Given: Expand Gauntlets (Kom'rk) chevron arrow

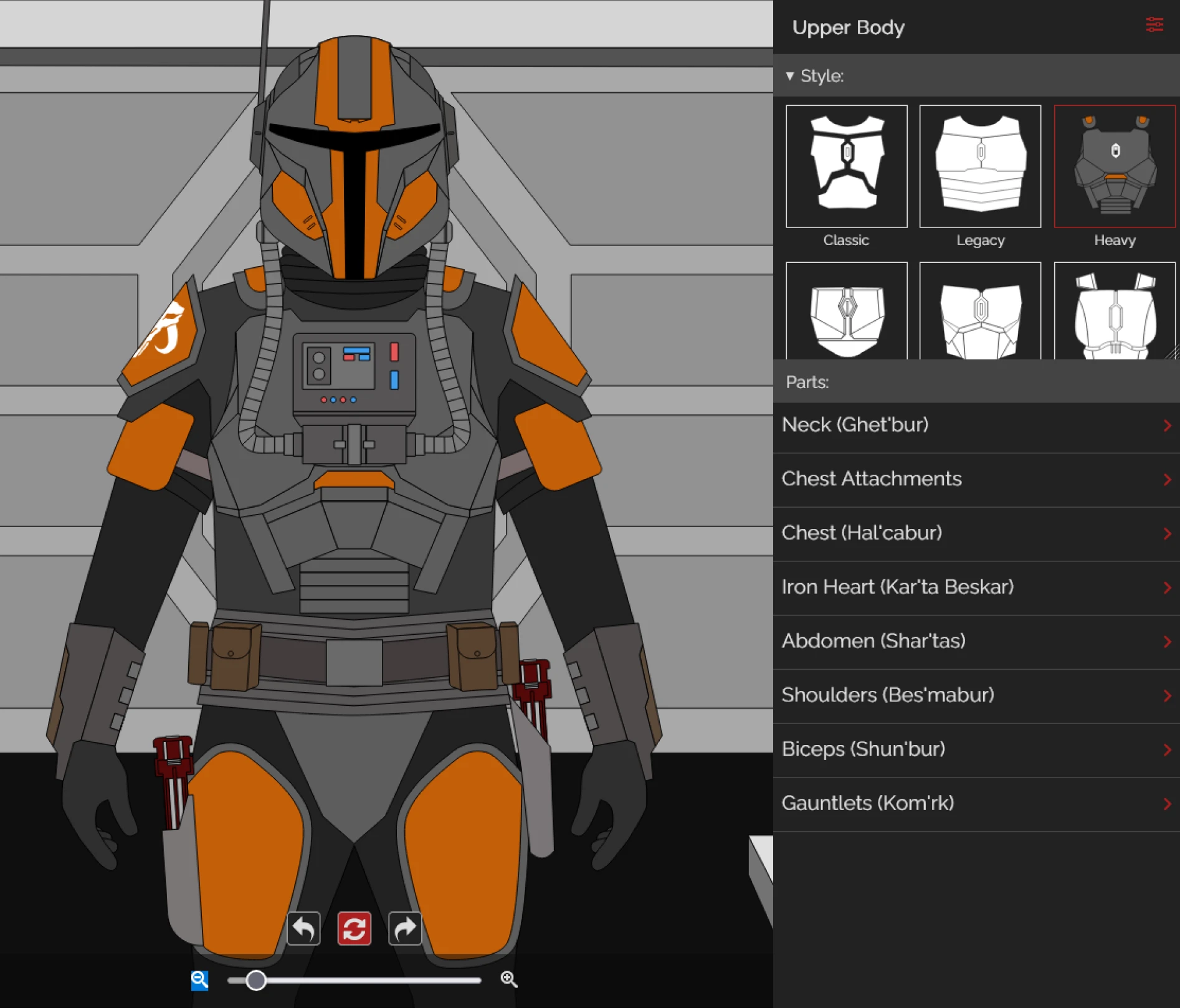Looking at the screenshot, I should tap(1167, 804).
